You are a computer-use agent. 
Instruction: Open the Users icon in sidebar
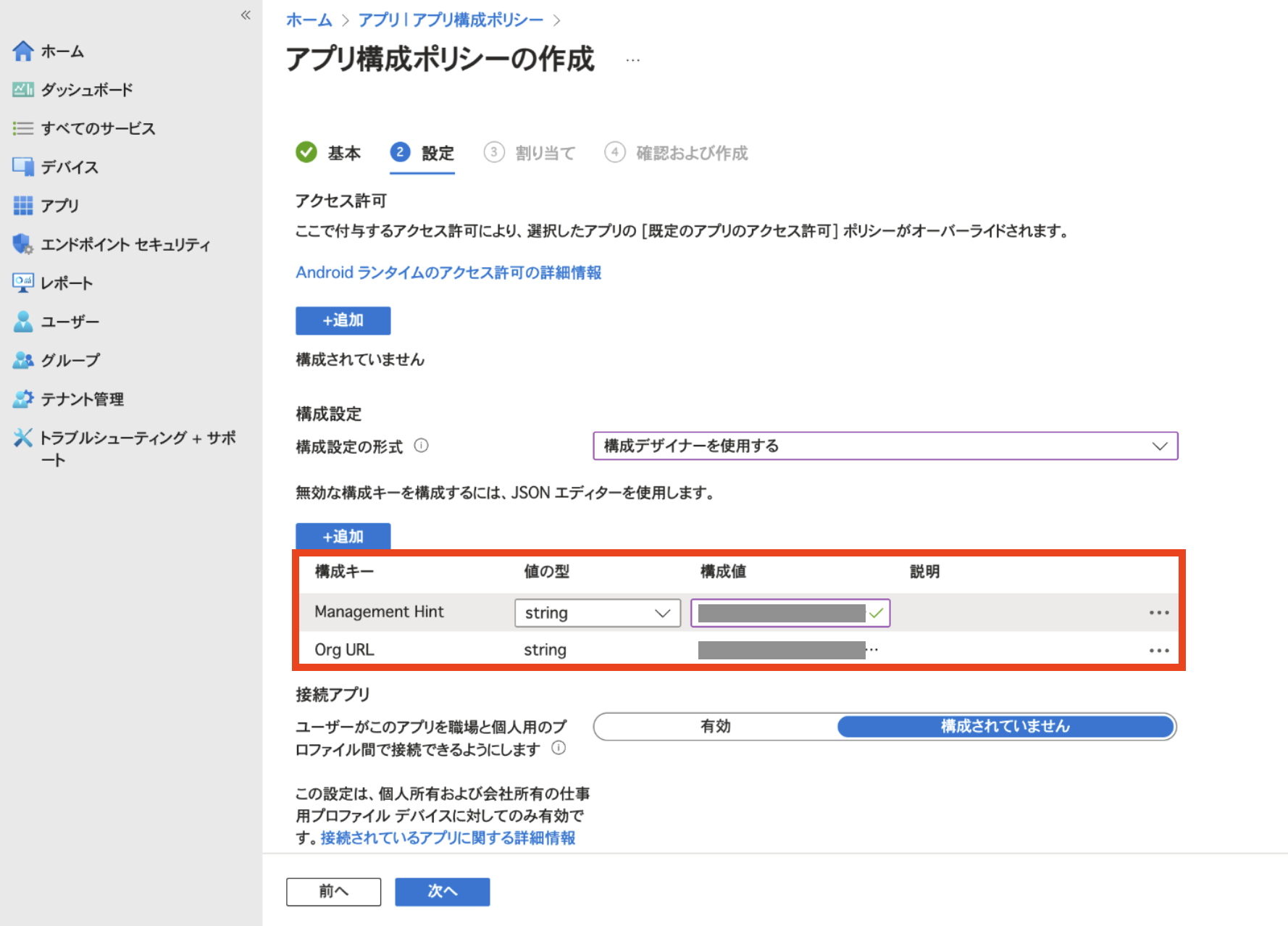(x=22, y=322)
